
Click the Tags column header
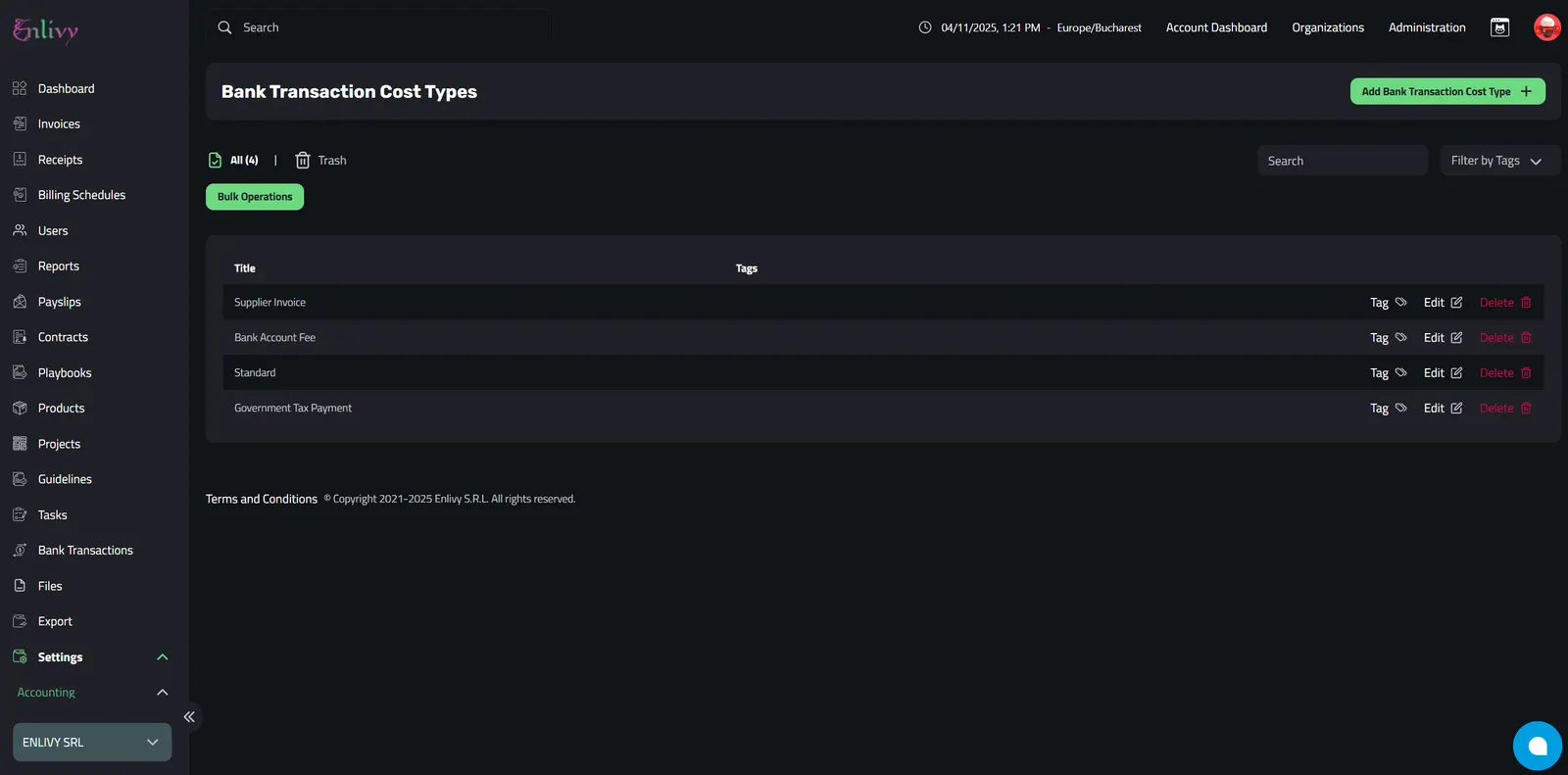pyautogui.click(x=747, y=268)
